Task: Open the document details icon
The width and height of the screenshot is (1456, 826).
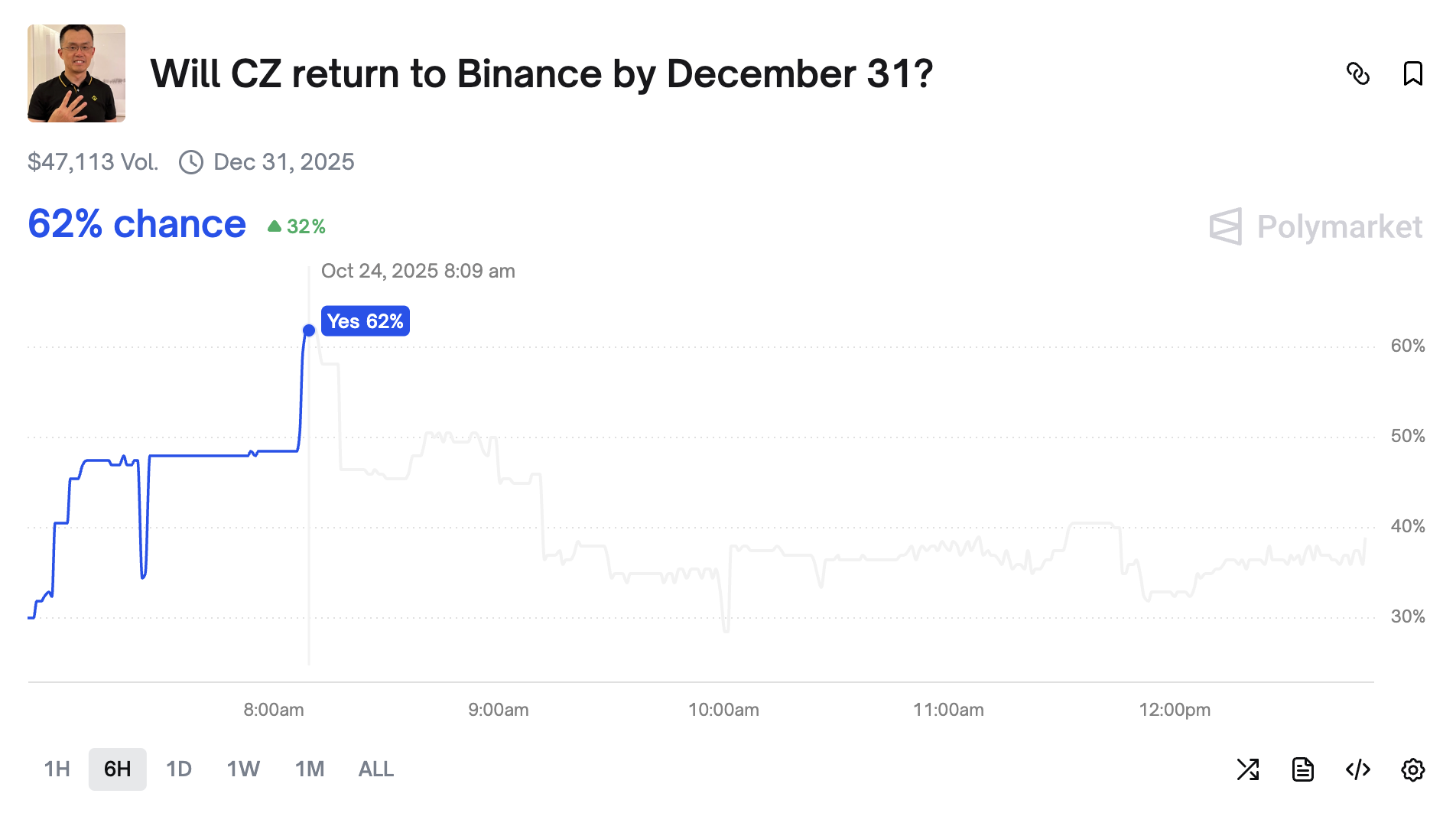Action: pos(1303,769)
